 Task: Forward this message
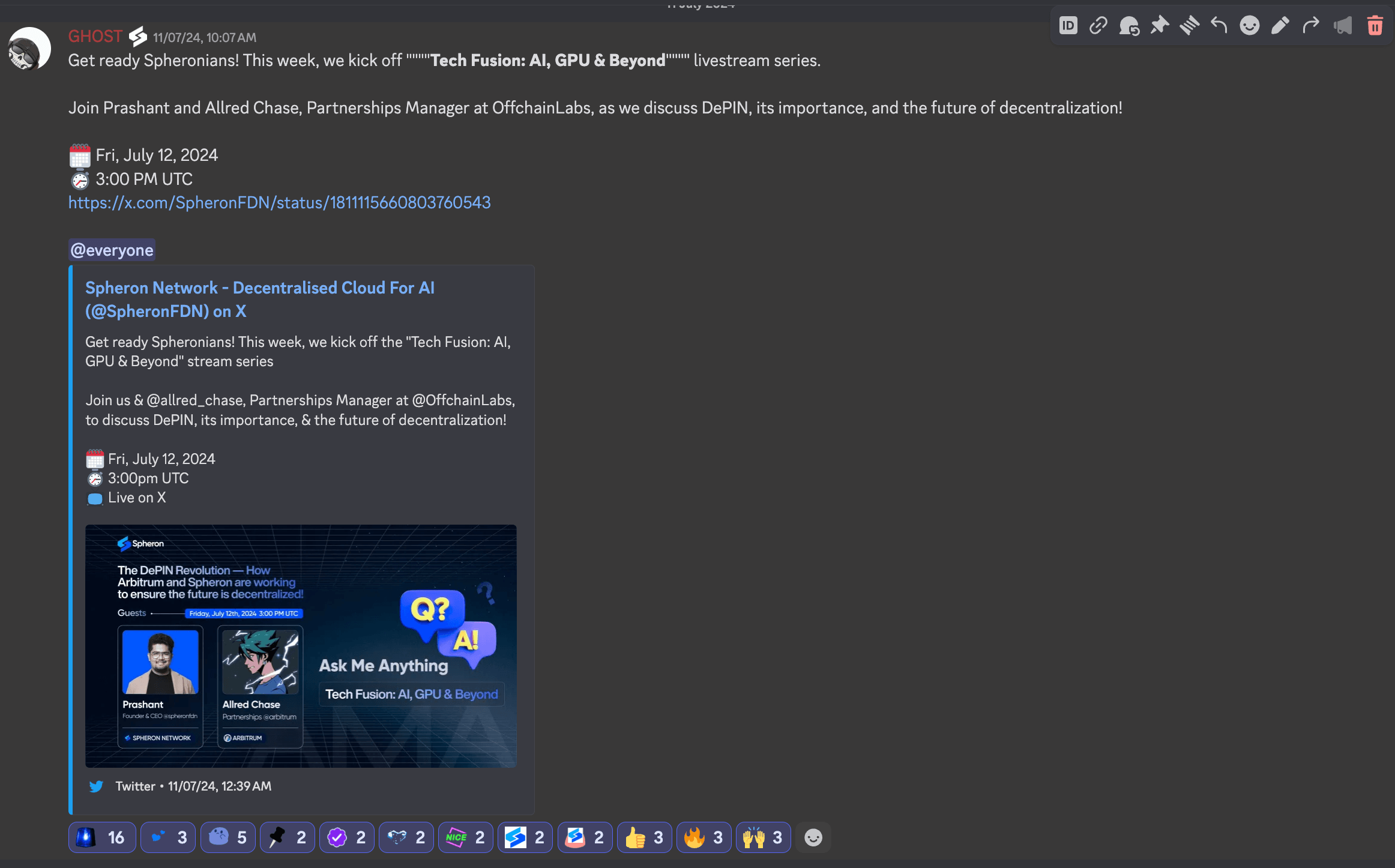click(x=1311, y=26)
